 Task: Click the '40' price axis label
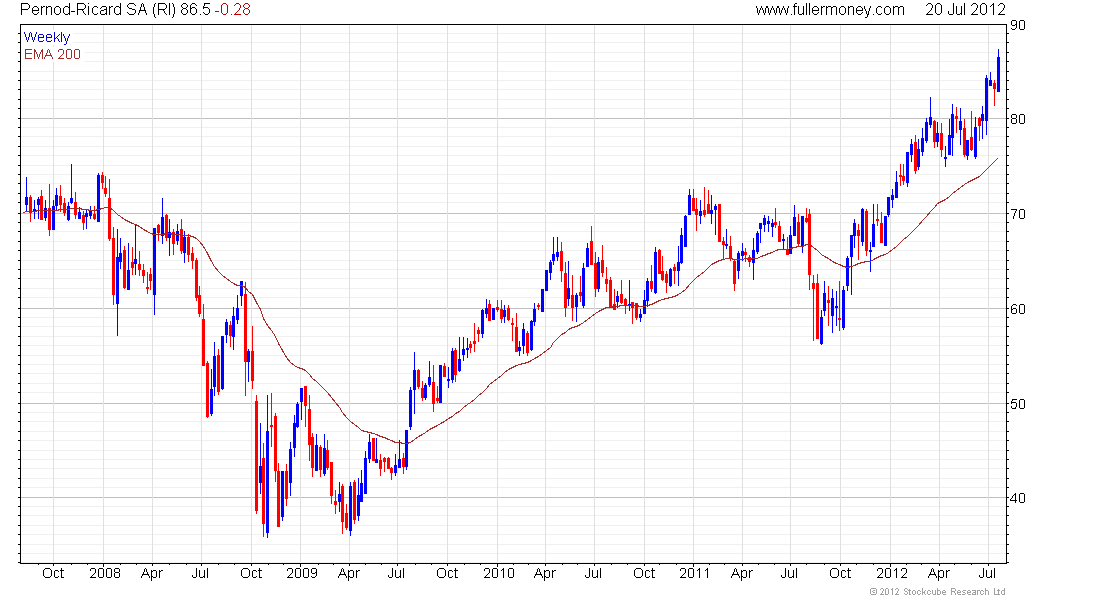(1017, 498)
